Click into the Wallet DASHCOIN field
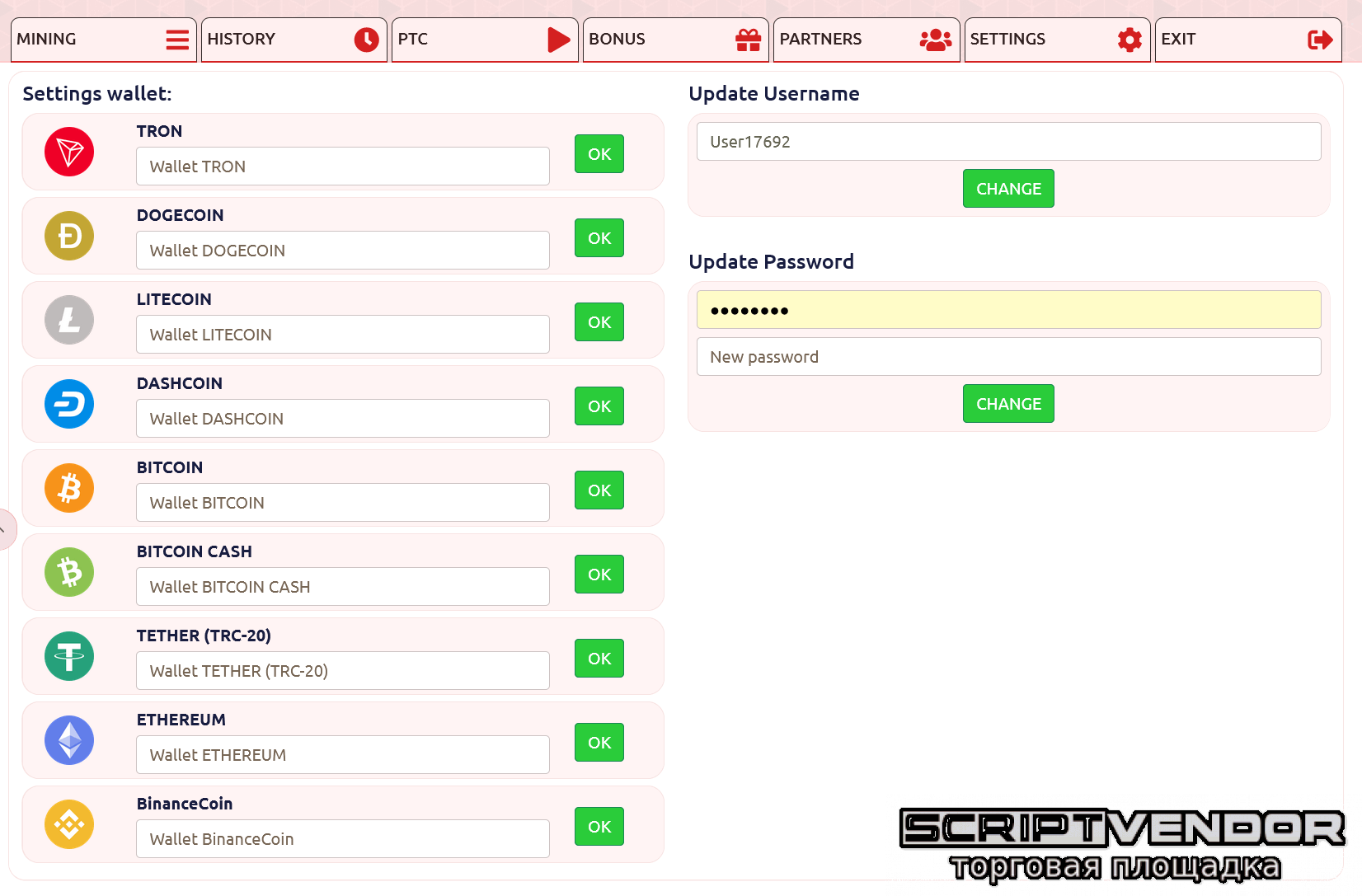 coord(343,419)
